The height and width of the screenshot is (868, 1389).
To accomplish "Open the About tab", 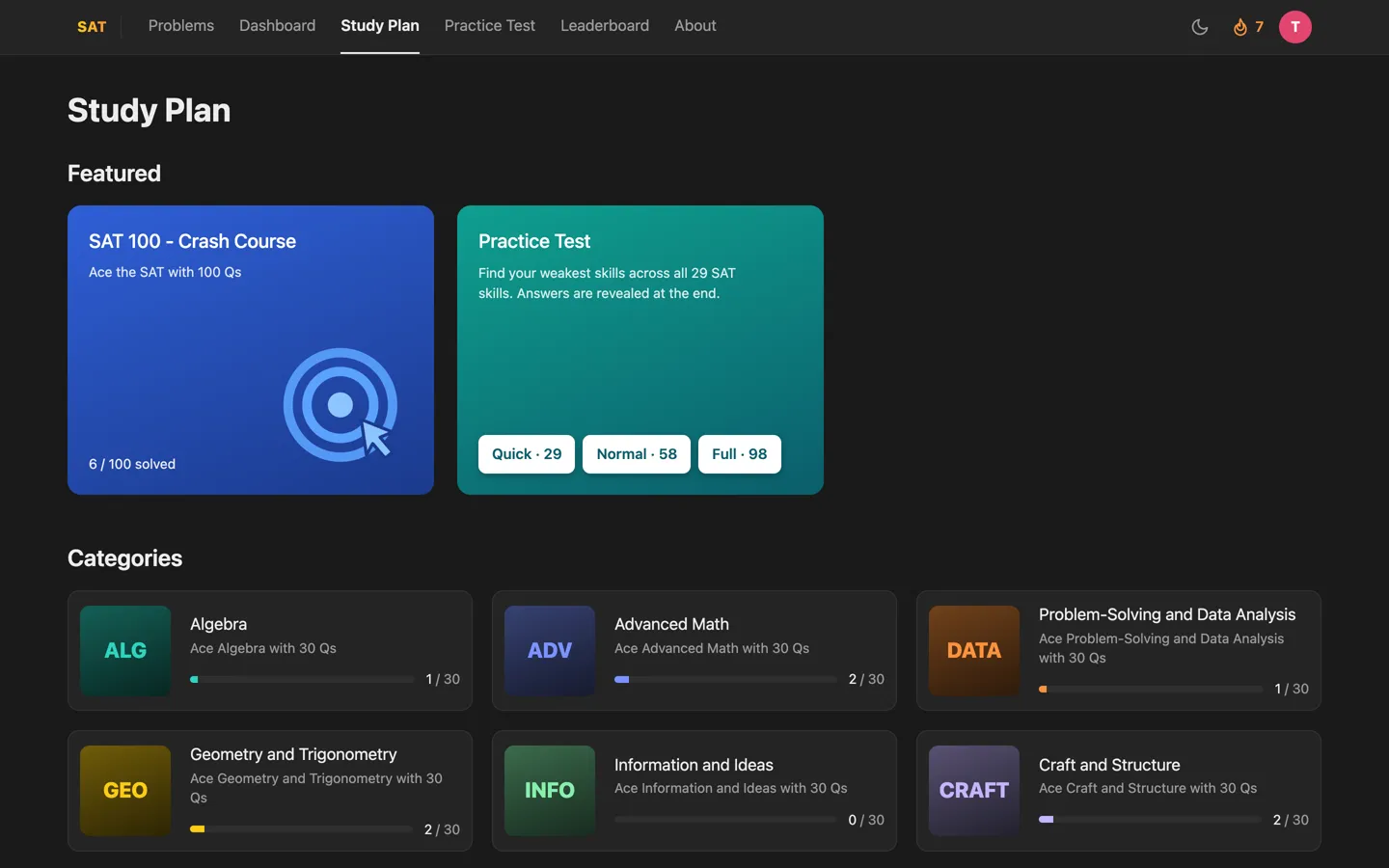I will 695,26.
